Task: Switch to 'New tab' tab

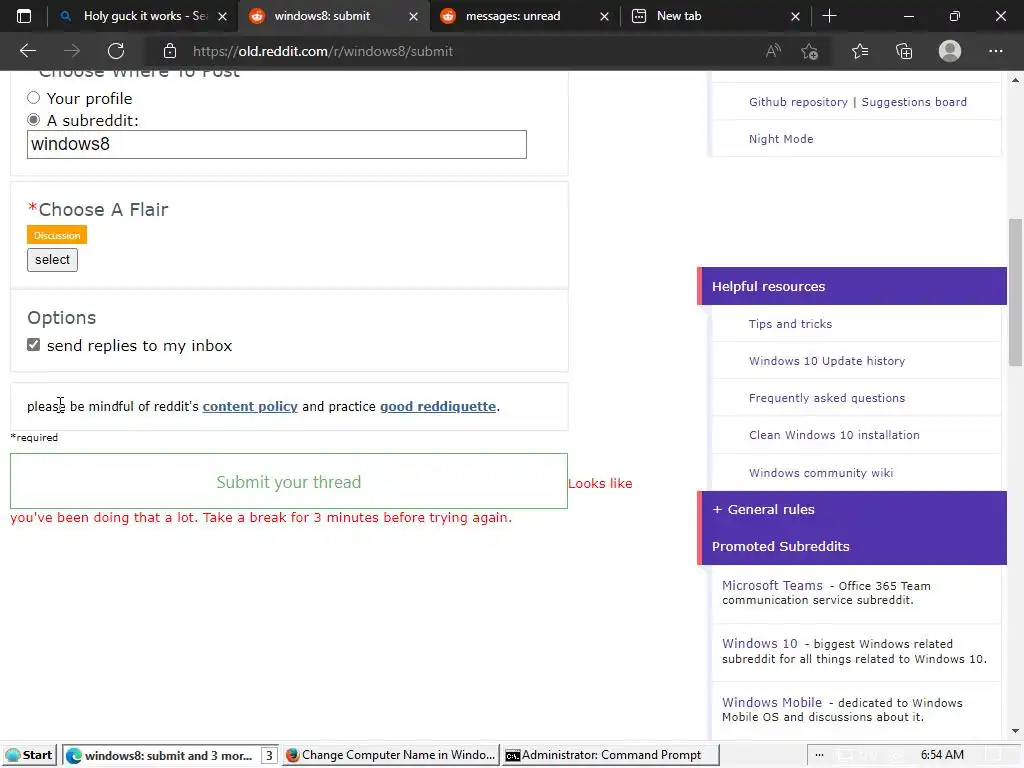Action: pos(679,16)
